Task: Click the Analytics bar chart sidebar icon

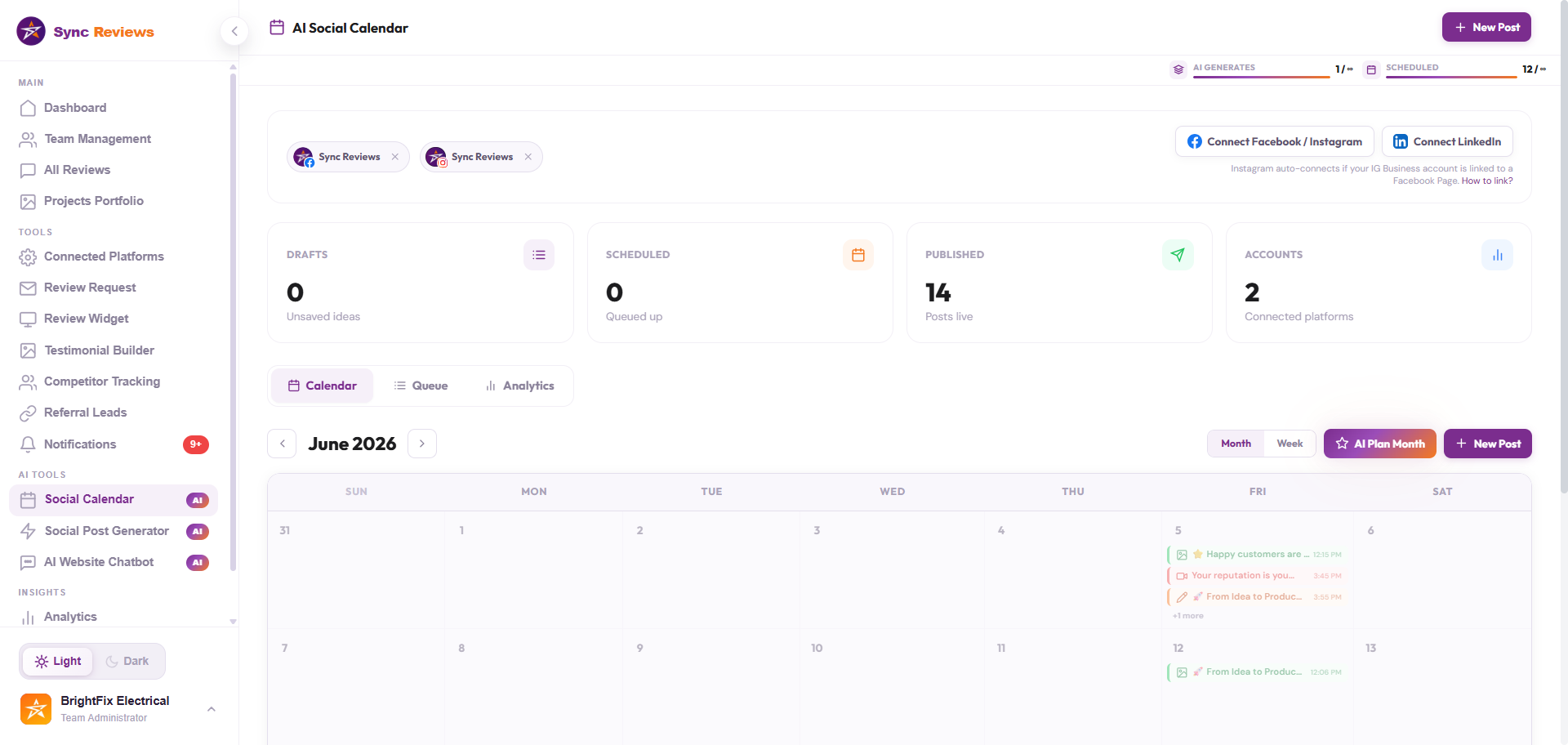Action: 28,618
